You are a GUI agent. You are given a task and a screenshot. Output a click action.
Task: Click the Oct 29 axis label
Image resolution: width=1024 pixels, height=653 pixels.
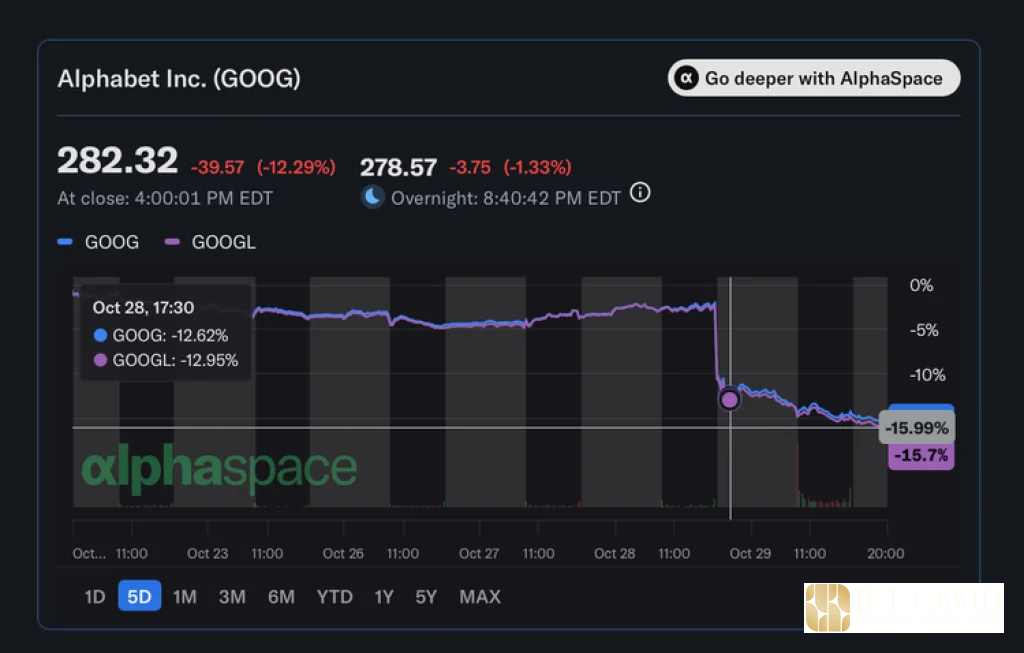750,554
